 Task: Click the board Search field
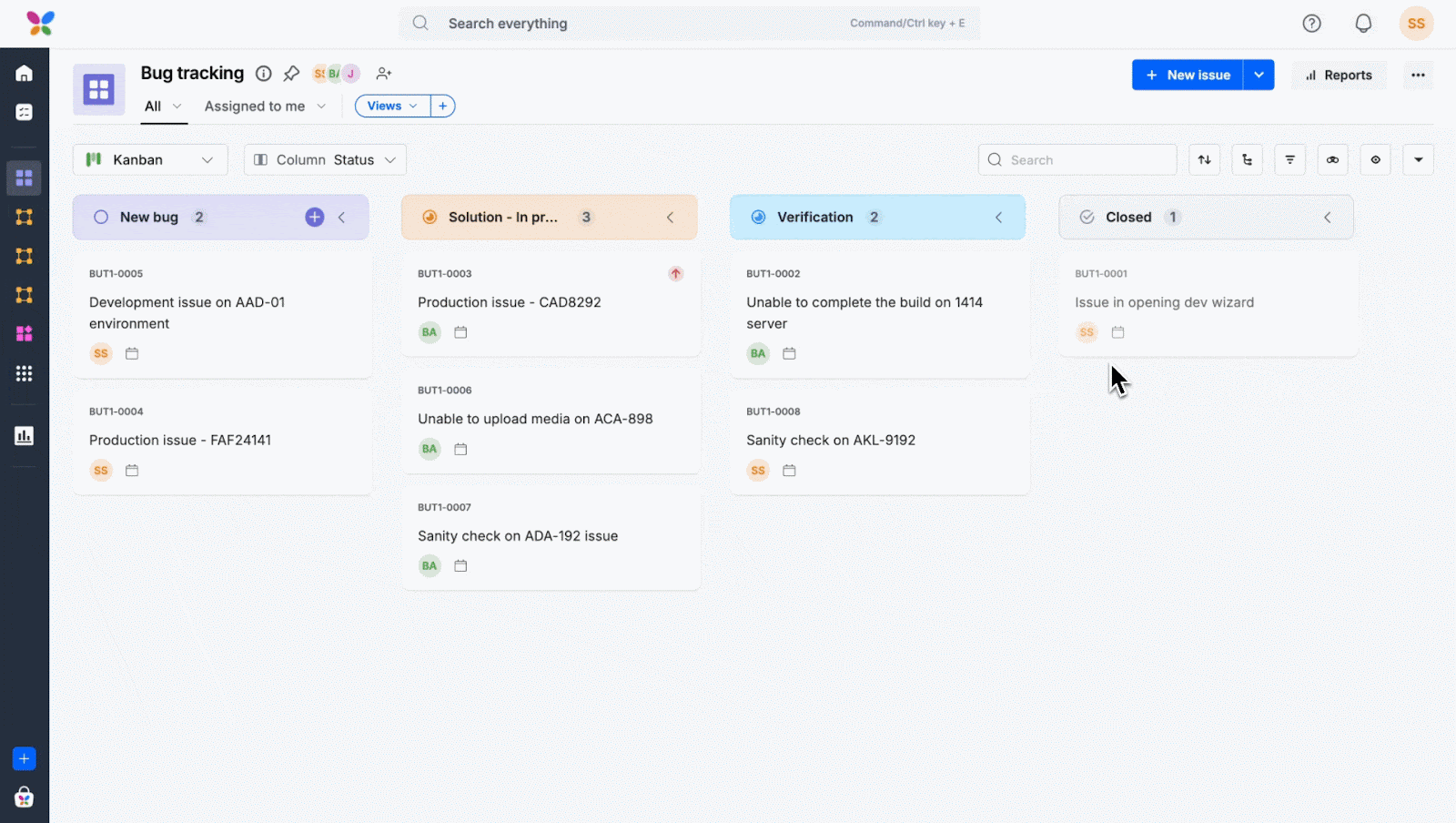tap(1077, 160)
